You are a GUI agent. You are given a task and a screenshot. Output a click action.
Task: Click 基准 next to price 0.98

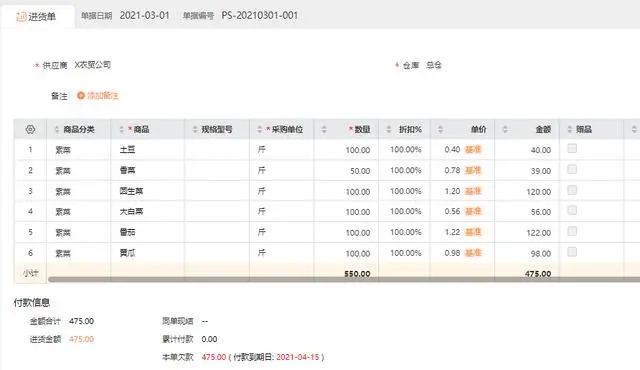[473, 253]
